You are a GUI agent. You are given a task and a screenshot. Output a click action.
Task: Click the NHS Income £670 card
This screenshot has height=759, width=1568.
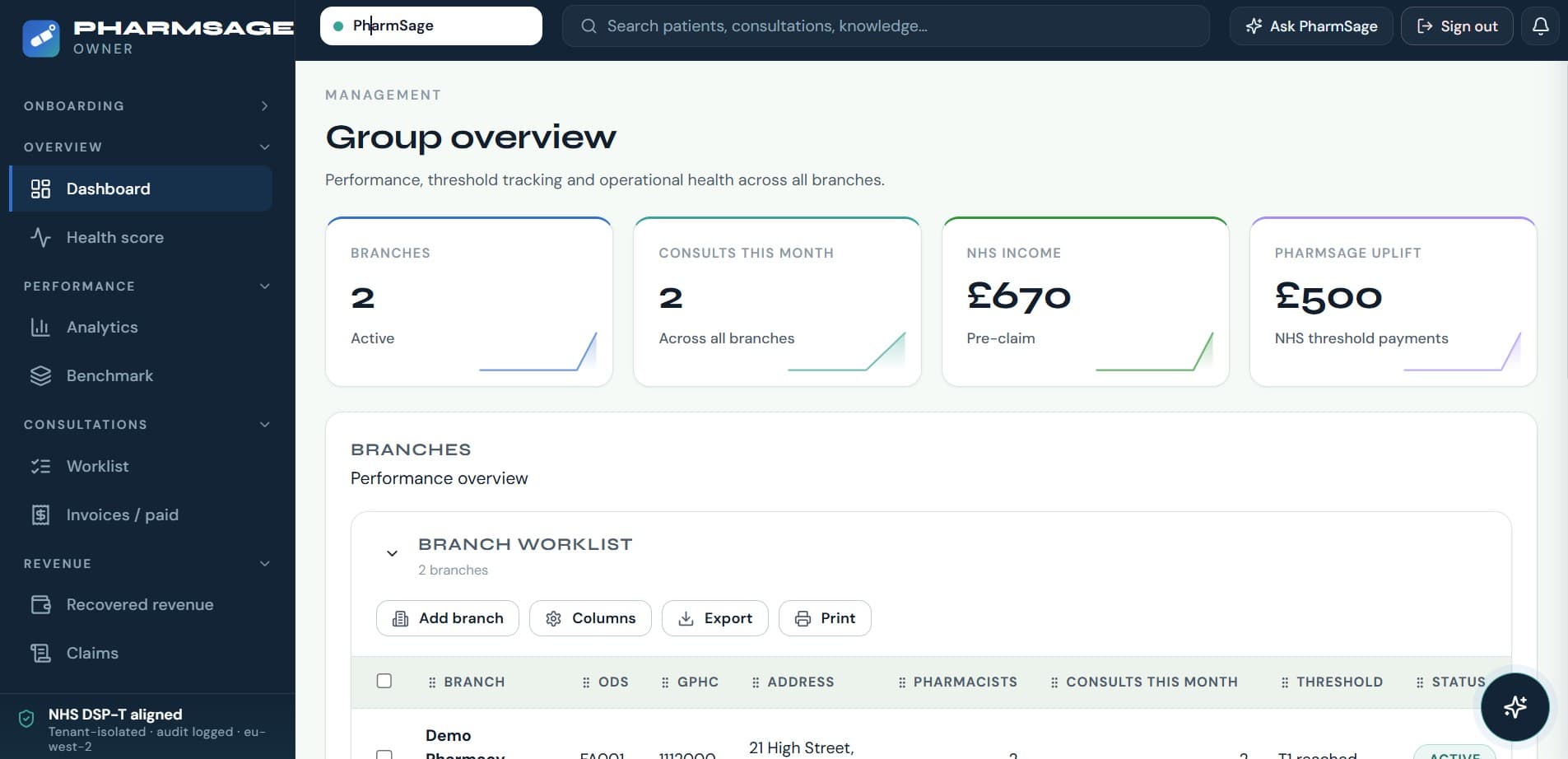coord(1086,301)
